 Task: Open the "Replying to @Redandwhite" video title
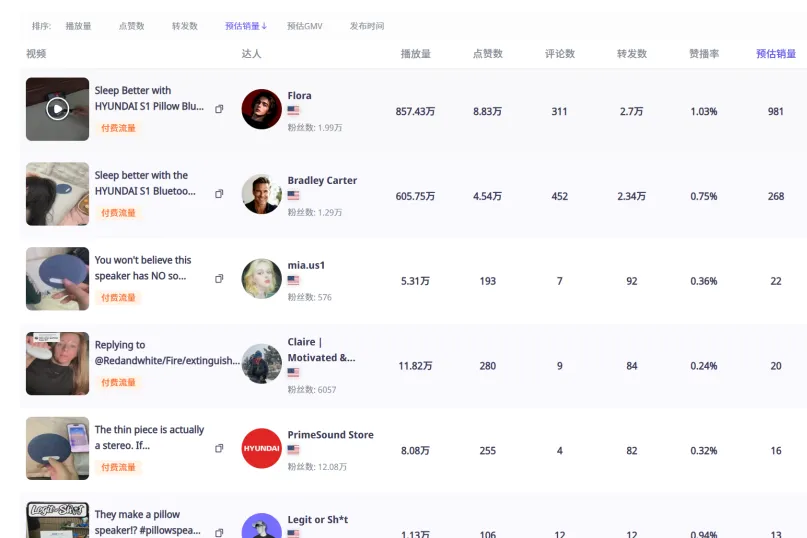click(166, 352)
